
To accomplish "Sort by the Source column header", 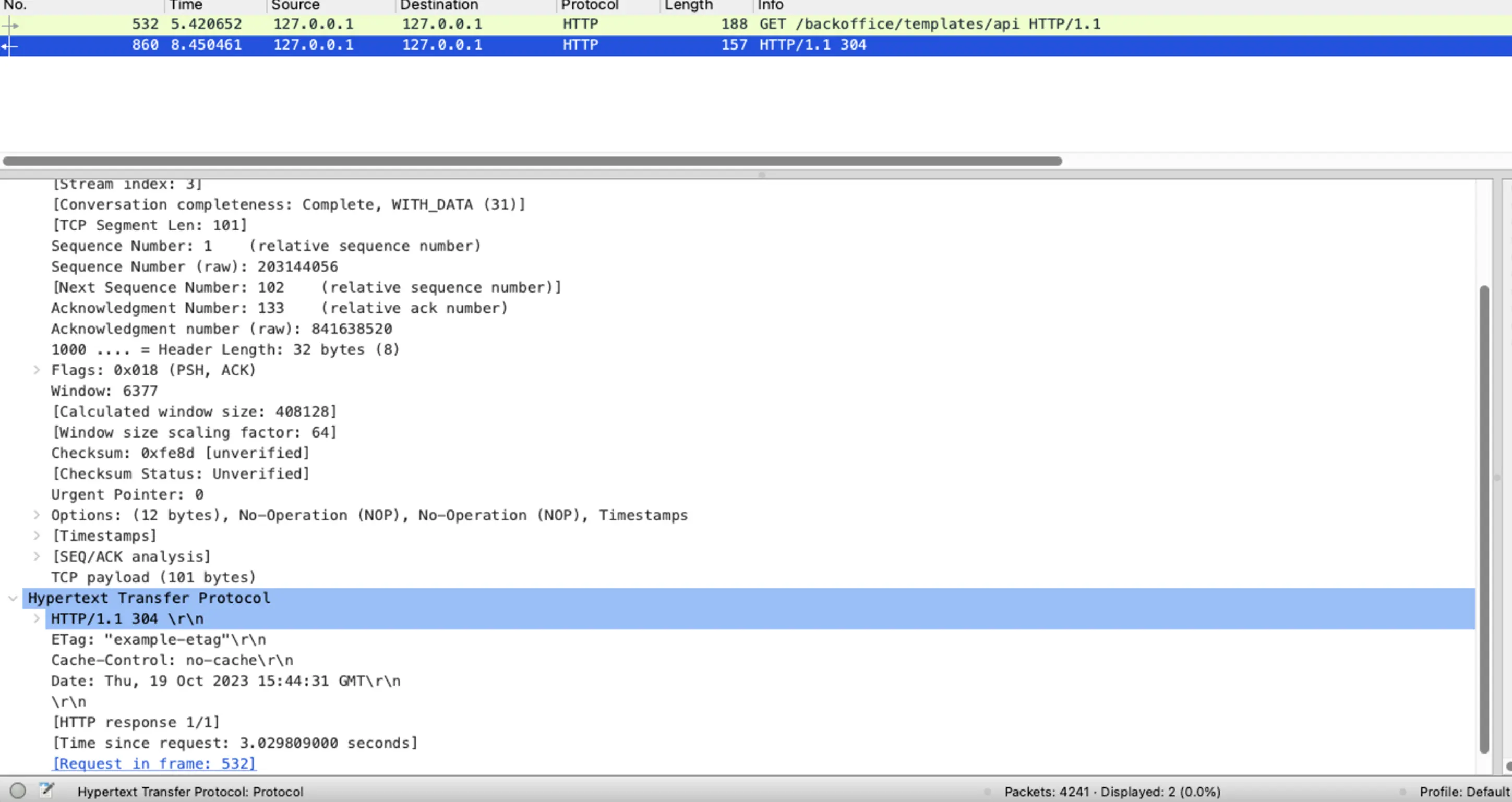I will [x=296, y=5].
